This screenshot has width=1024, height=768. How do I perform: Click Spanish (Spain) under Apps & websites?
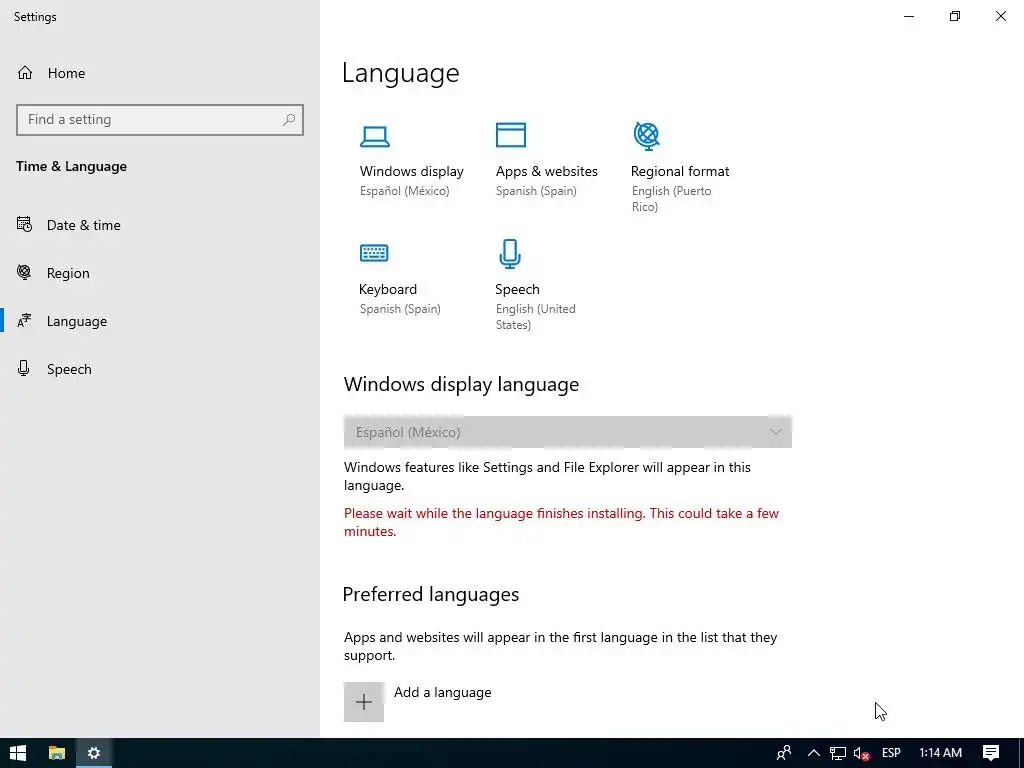tap(536, 191)
